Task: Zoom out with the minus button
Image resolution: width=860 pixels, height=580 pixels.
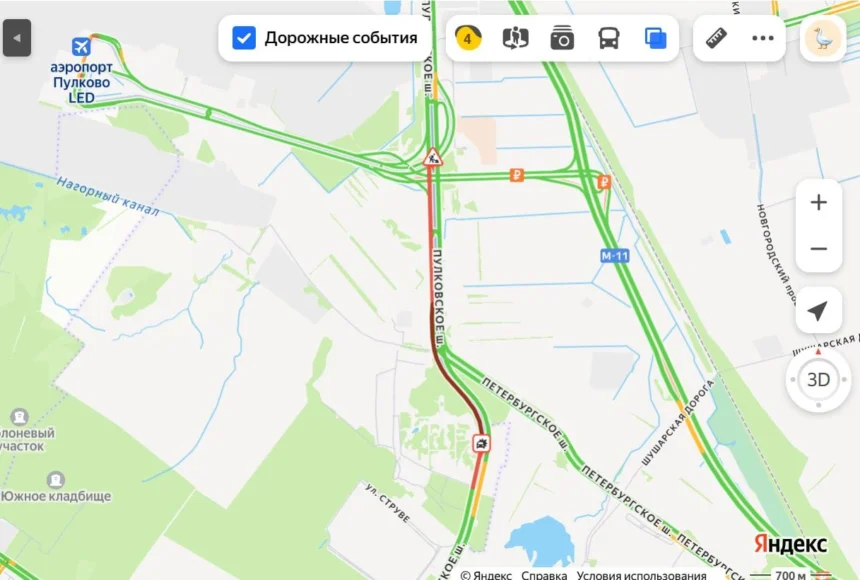Action: point(819,249)
